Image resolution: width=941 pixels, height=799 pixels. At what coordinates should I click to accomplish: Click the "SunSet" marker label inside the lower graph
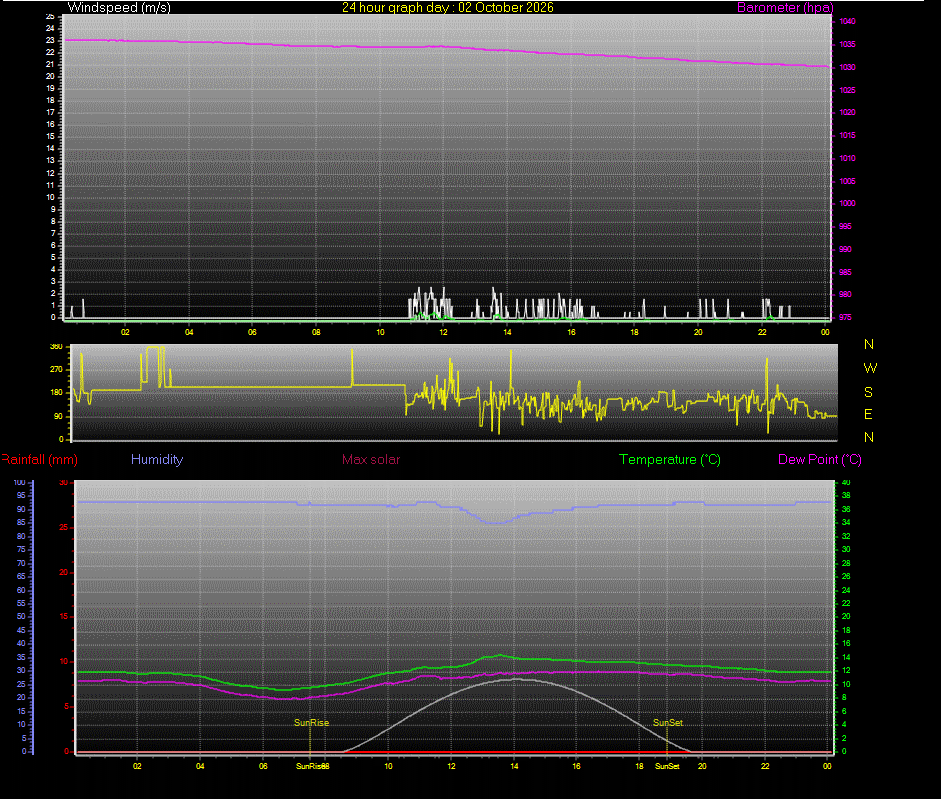click(x=668, y=723)
